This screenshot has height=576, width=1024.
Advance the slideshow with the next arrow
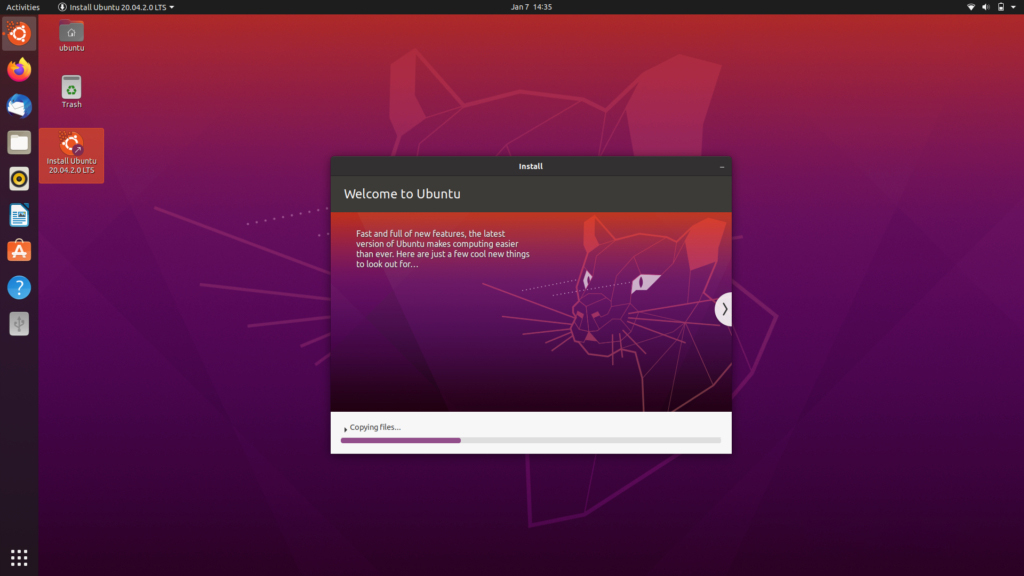724,309
